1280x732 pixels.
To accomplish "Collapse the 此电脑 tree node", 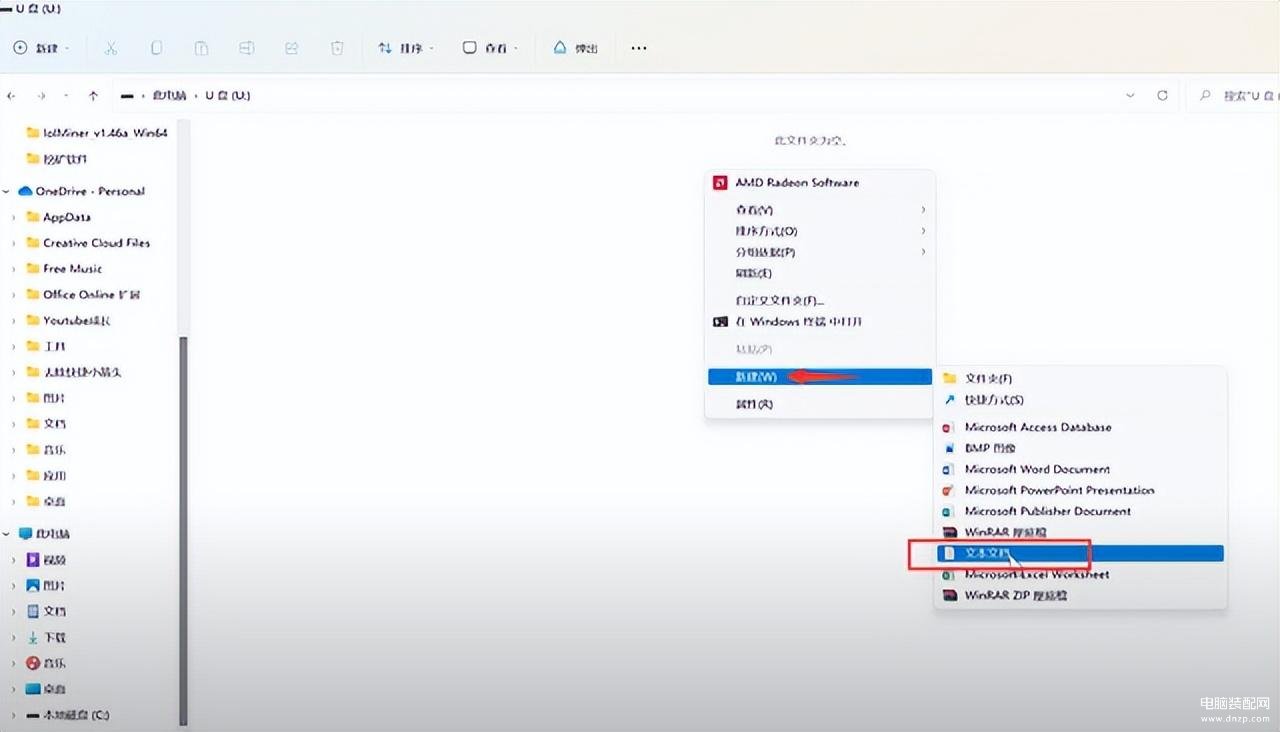I will point(8,534).
